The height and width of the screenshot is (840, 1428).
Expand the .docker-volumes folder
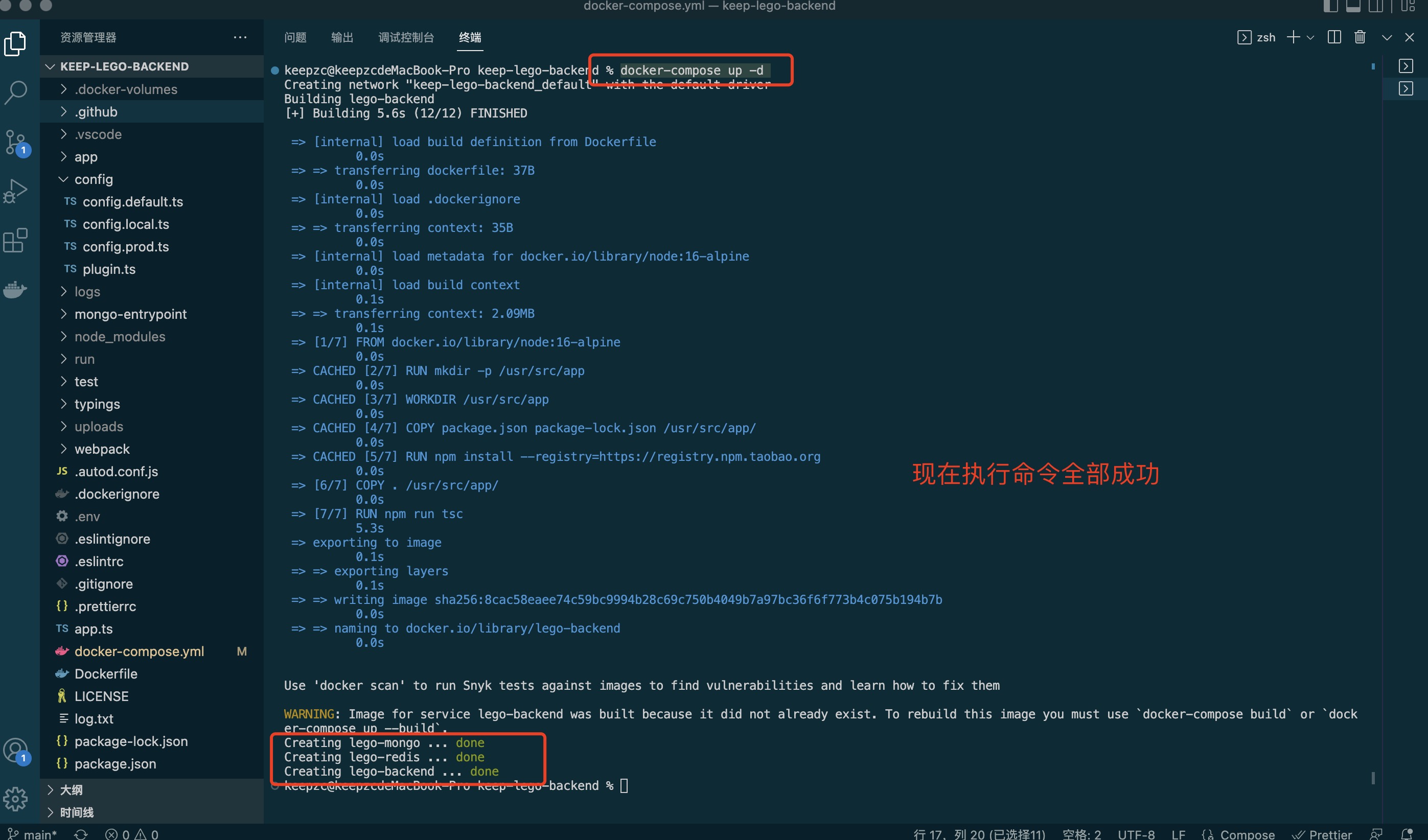pos(152,89)
